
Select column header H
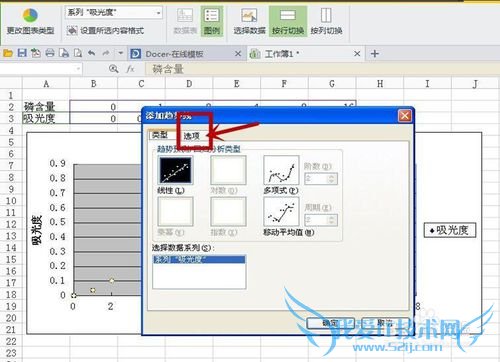tap(380, 84)
